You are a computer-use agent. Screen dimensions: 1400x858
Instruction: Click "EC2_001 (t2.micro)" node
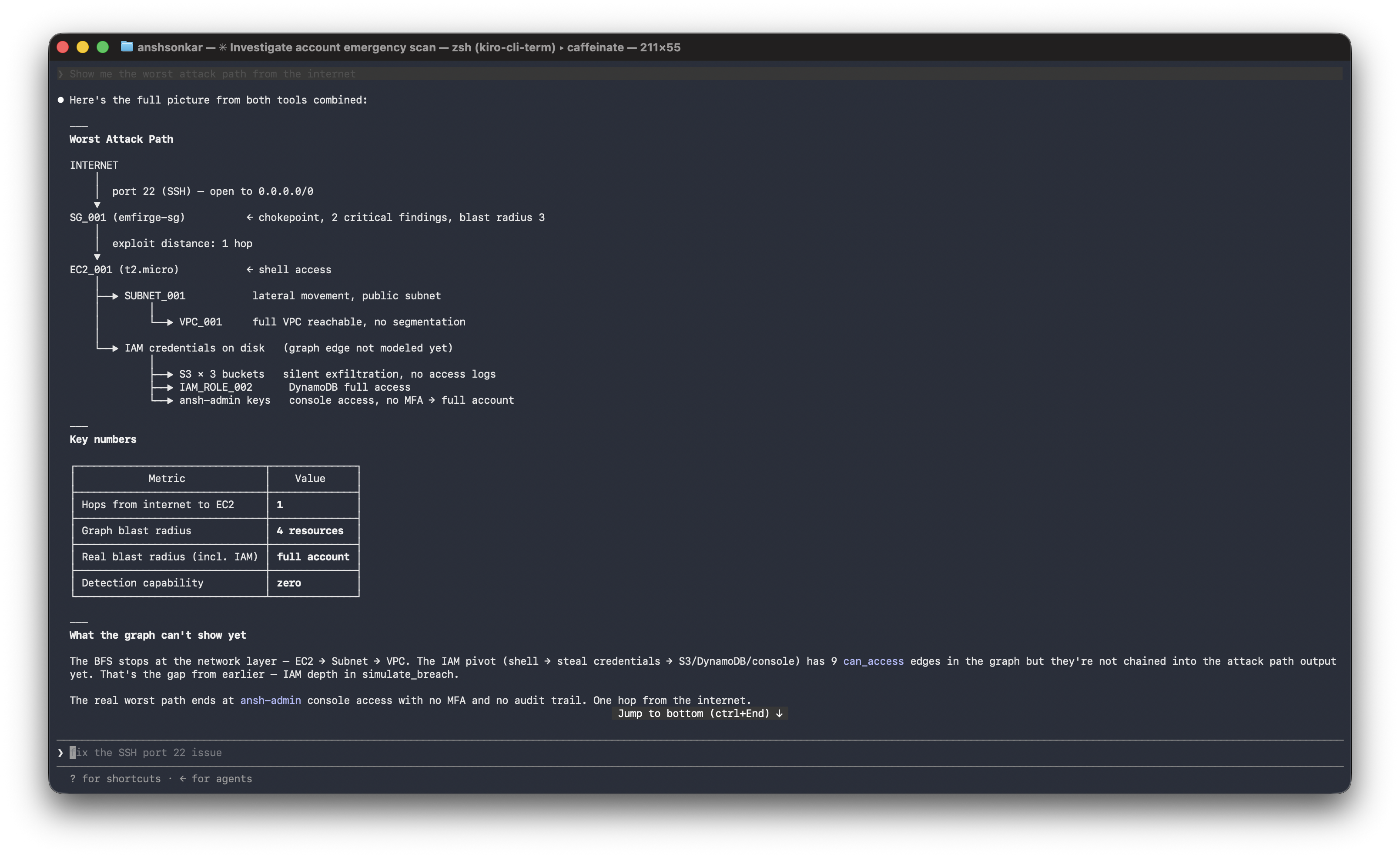coord(124,269)
